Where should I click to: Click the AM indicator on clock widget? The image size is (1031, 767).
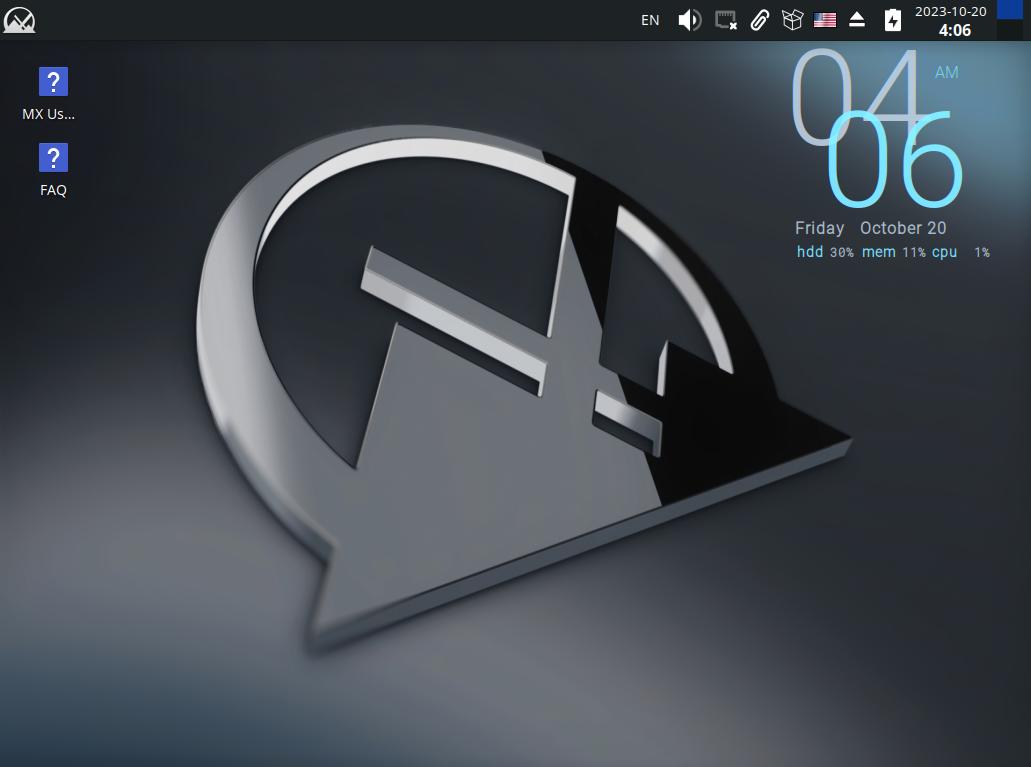coord(946,72)
